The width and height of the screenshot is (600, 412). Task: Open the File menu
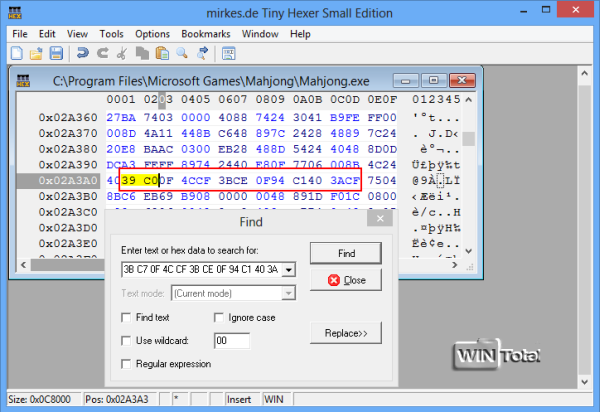(x=20, y=34)
